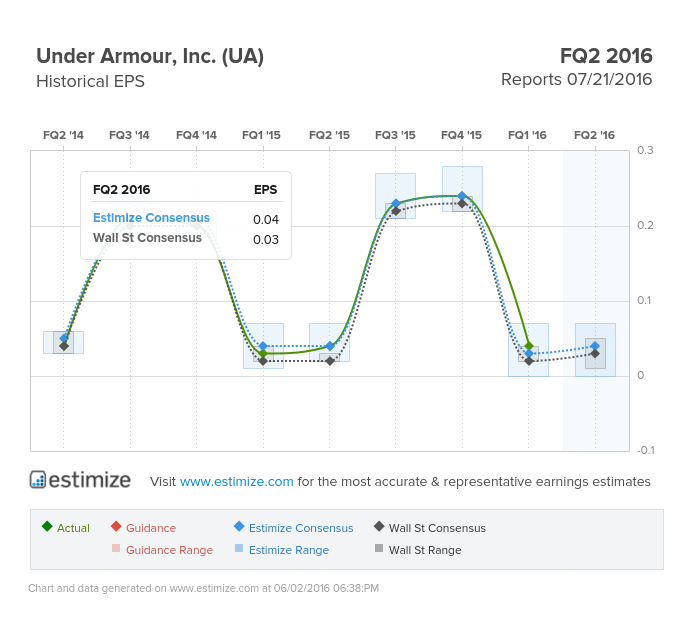This screenshot has height=620, width=685.
Task: Select the FQ3 '15 axis label
Action: click(395, 135)
